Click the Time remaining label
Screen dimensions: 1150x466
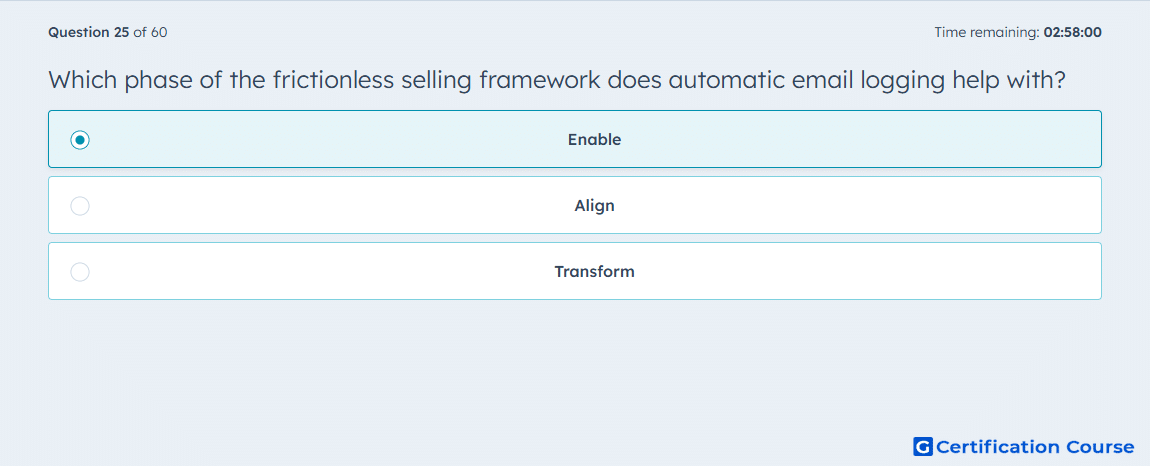point(987,32)
